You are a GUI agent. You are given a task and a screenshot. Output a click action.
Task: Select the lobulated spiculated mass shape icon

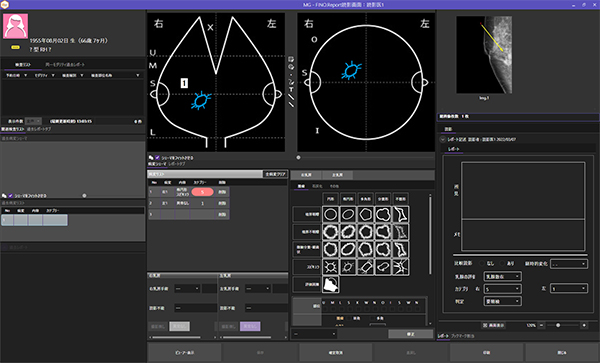point(383,267)
